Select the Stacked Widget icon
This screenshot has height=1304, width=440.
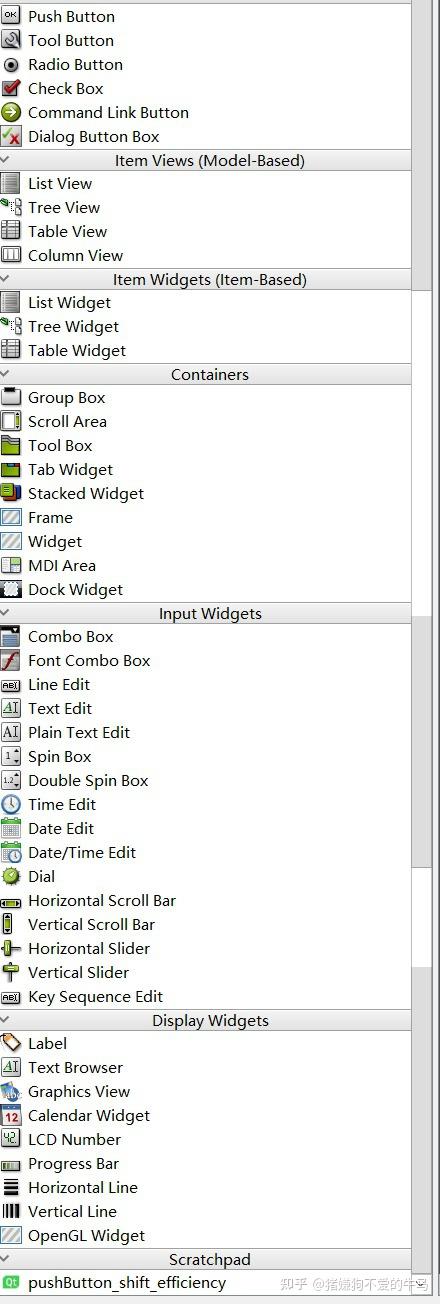point(11,493)
